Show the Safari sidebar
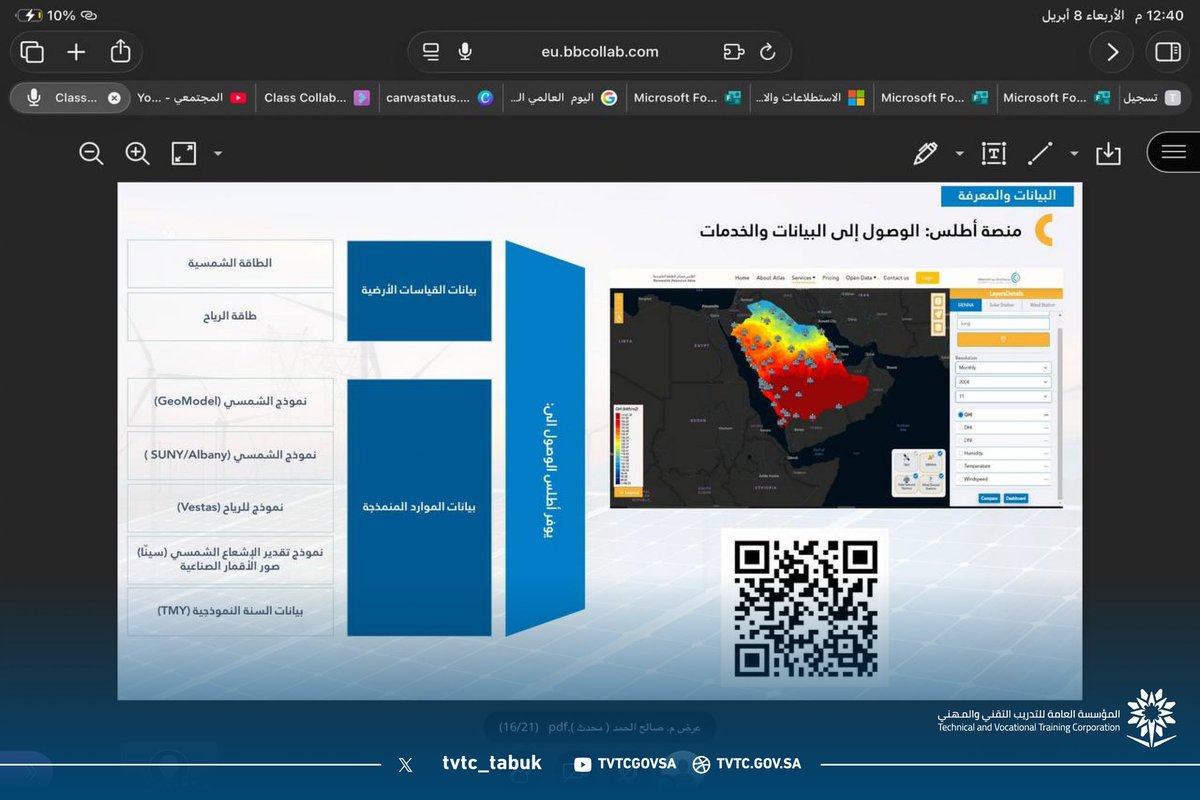 1167,52
